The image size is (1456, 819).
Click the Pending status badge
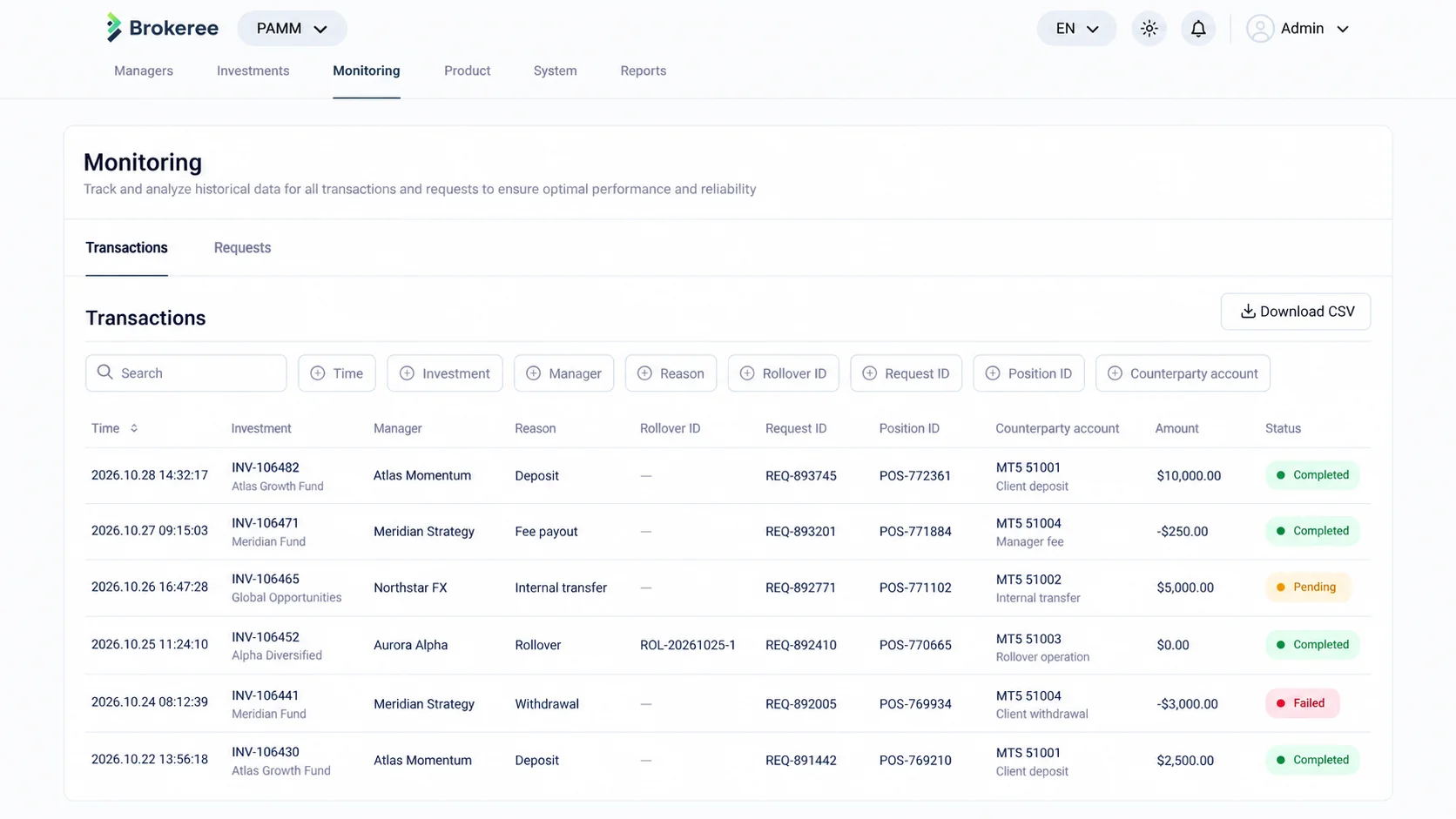(x=1308, y=587)
